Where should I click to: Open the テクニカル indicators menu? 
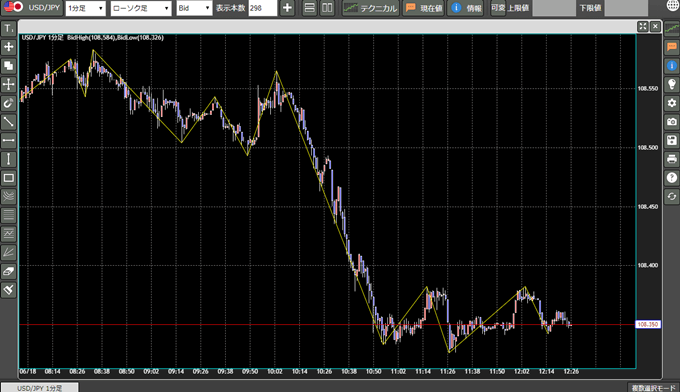tap(371, 8)
